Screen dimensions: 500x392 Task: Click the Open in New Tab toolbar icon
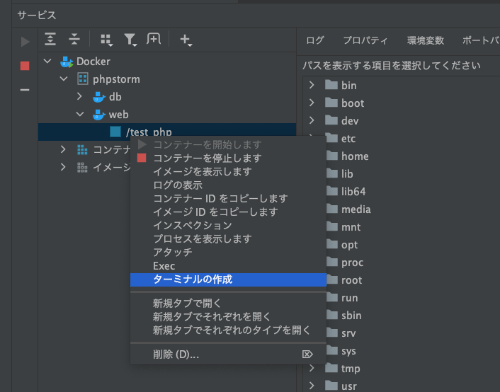click(x=154, y=39)
